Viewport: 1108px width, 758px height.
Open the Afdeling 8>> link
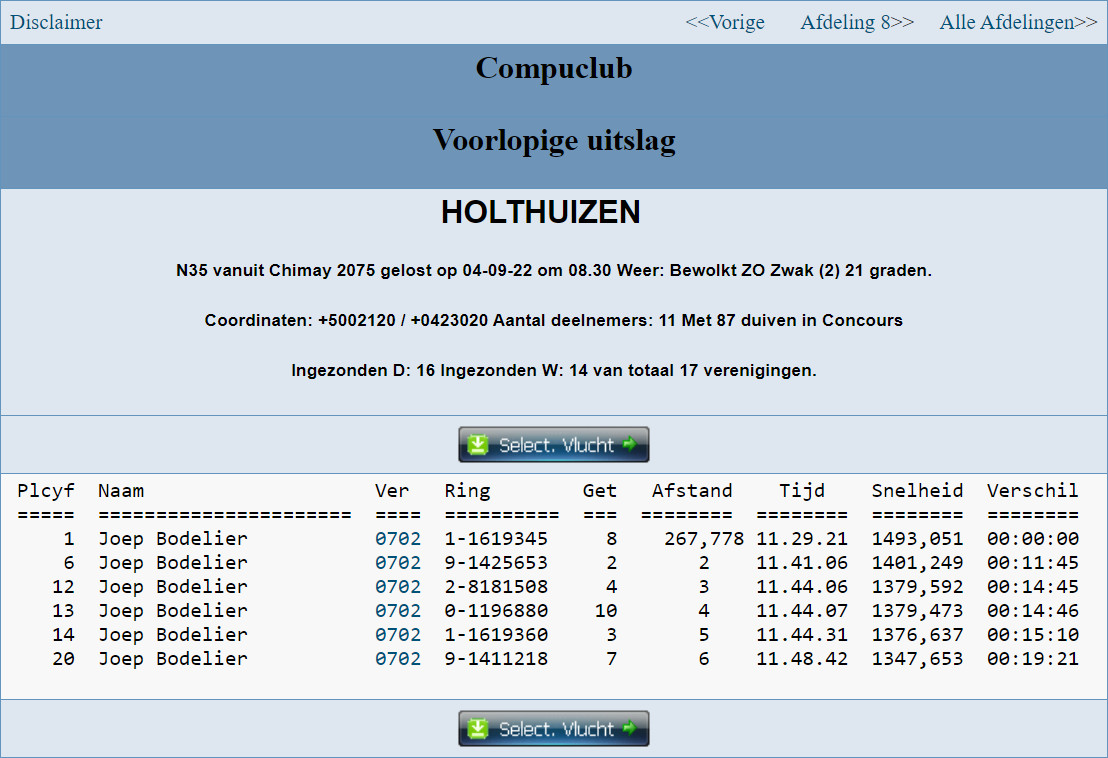click(x=857, y=22)
